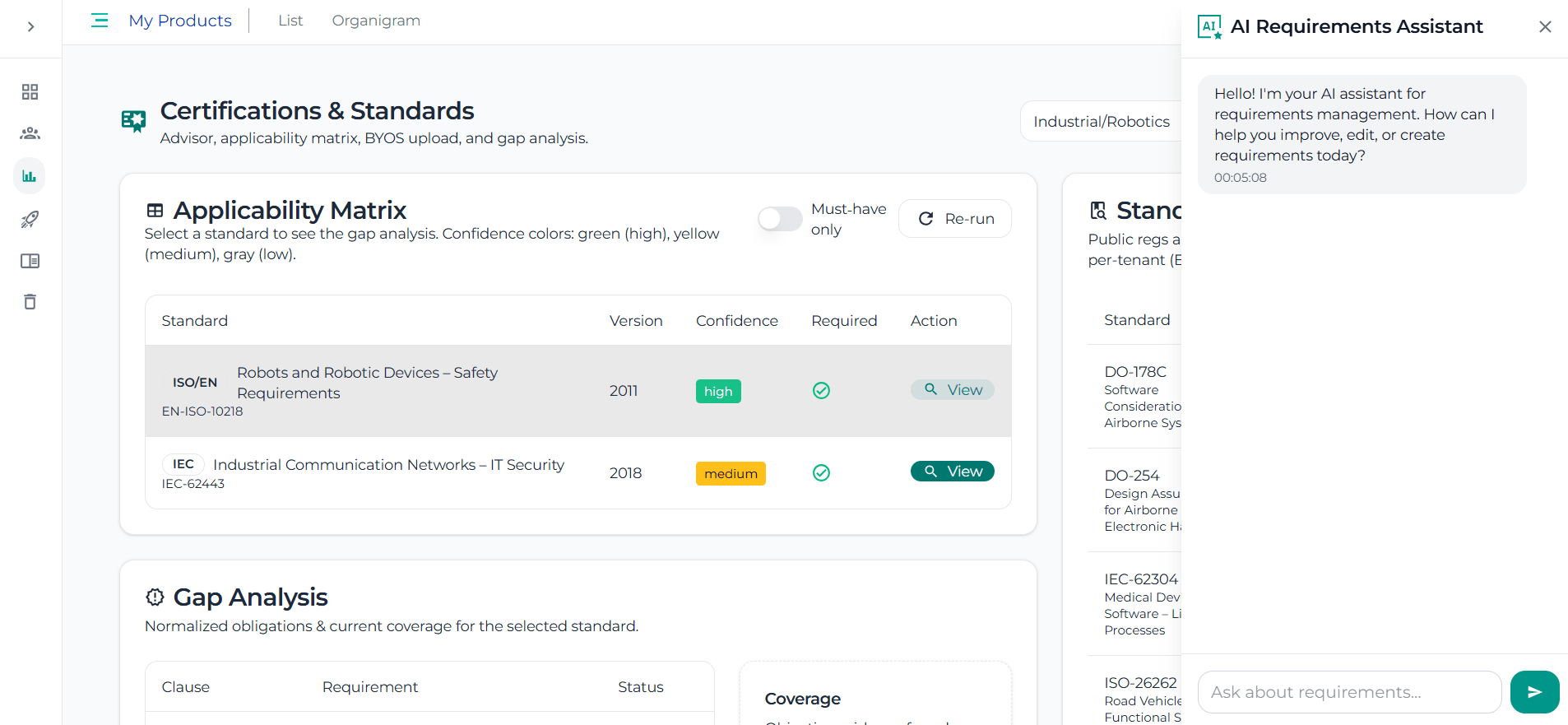Click the hamburger menu icon beside My Products

pos(100,21)
